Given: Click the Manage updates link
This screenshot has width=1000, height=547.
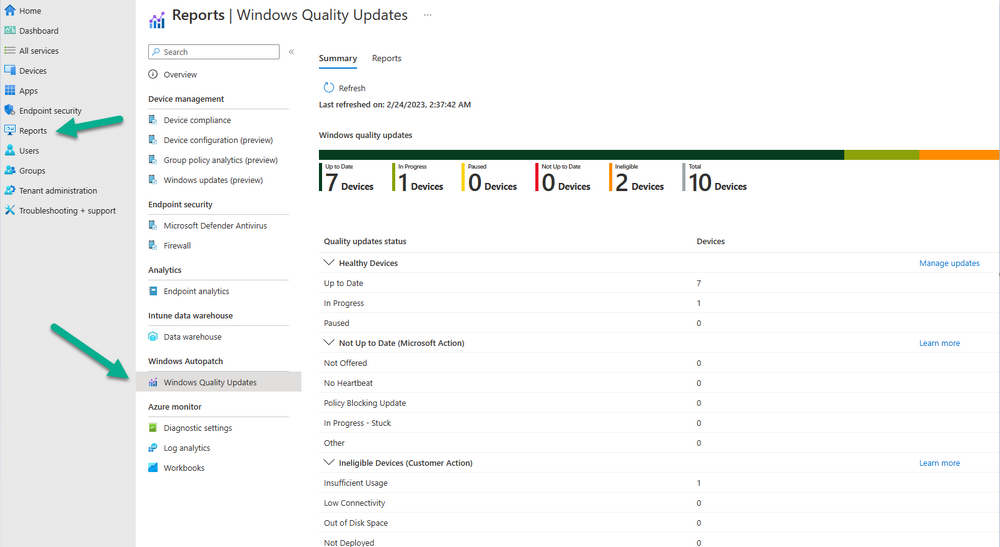Looking at the screenshot, I should point(949,263).
